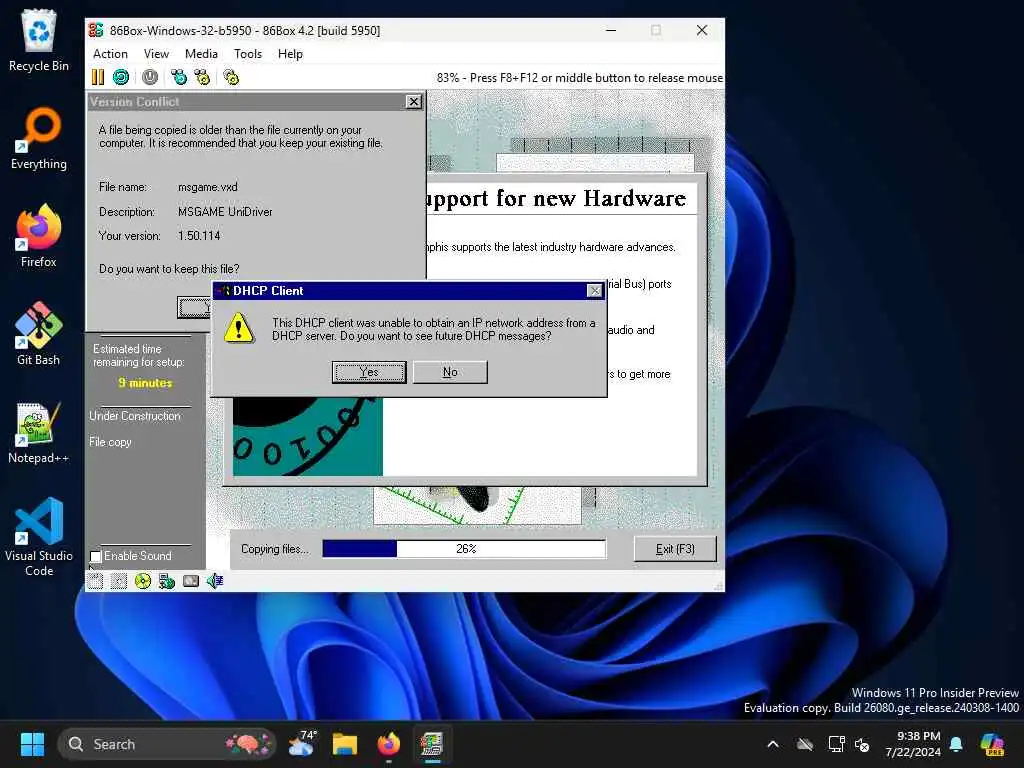Screen dimensions: 1024x768
Task: Click the "MSGAME UniDriver" description text
Action: (225, 212)
